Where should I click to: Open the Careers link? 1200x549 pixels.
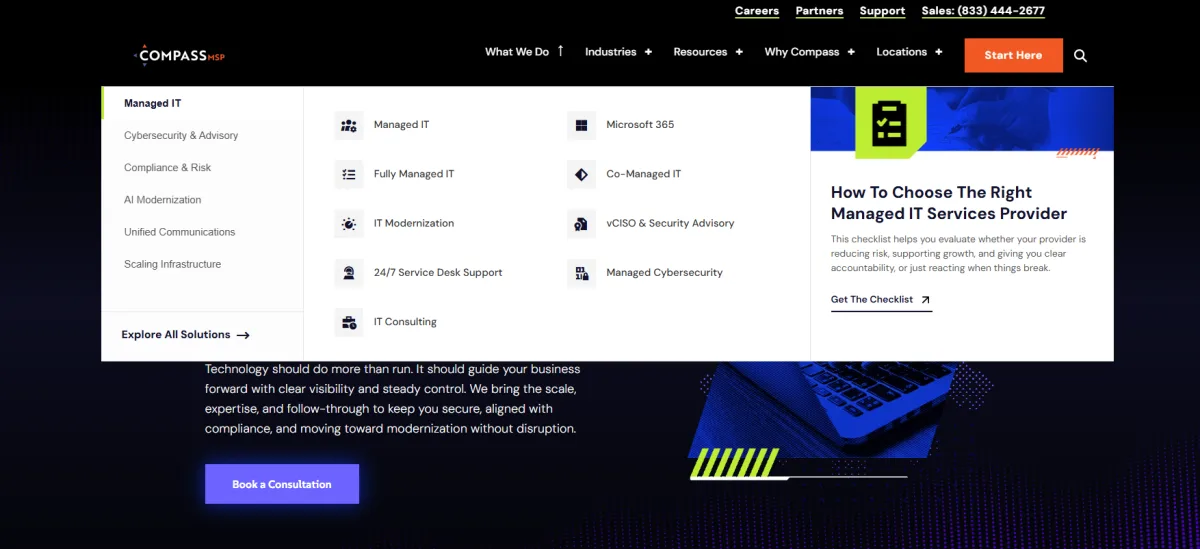tap(757, 11)
